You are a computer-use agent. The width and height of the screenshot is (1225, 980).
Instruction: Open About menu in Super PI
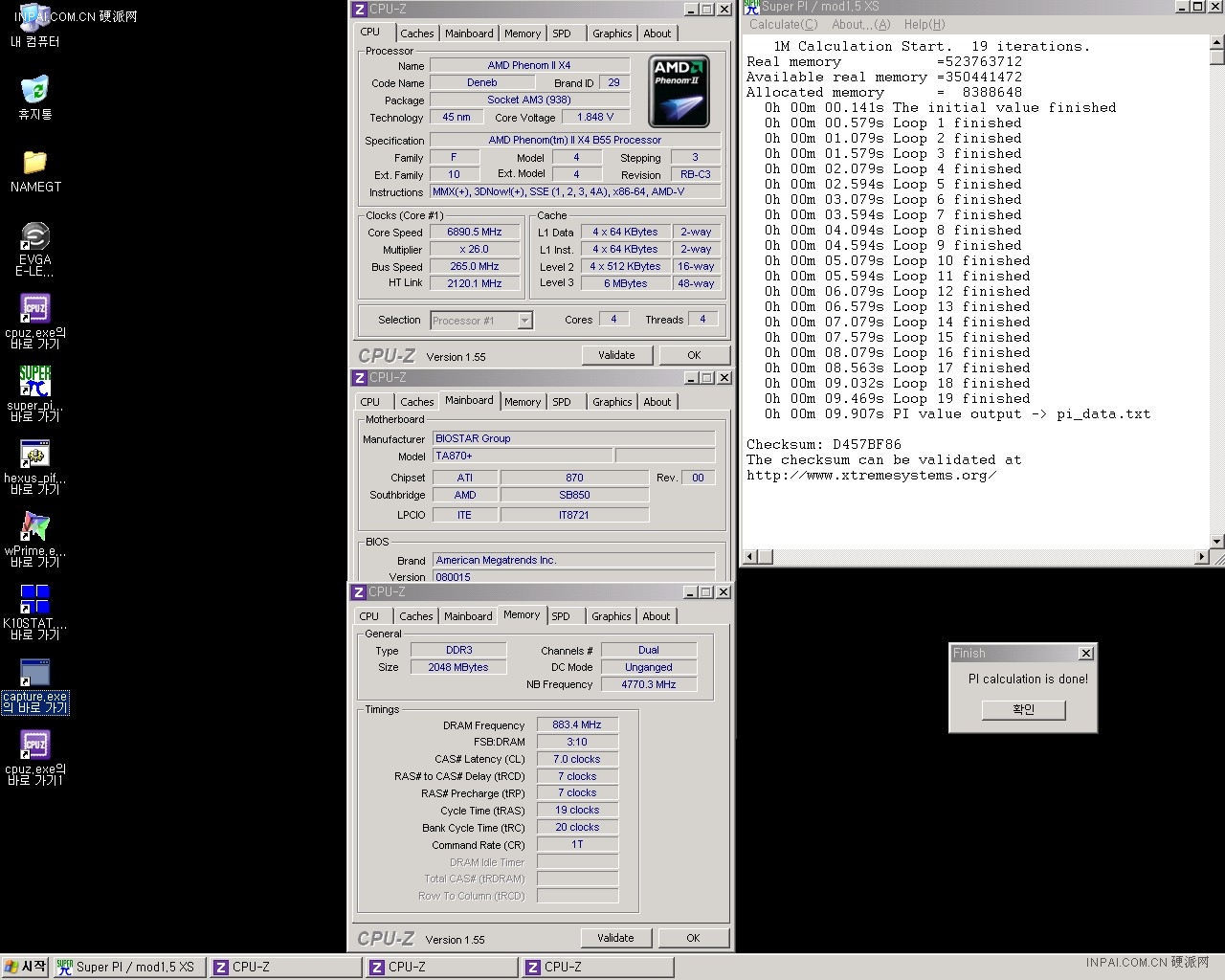point(860,25)
